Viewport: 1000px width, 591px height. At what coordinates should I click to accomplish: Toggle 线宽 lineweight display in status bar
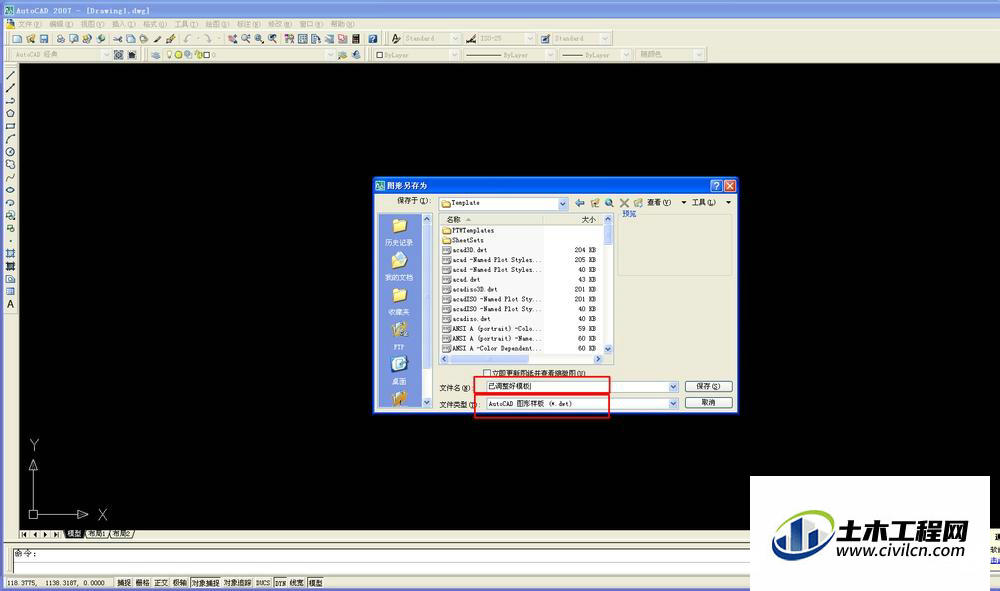pos(297,583)
